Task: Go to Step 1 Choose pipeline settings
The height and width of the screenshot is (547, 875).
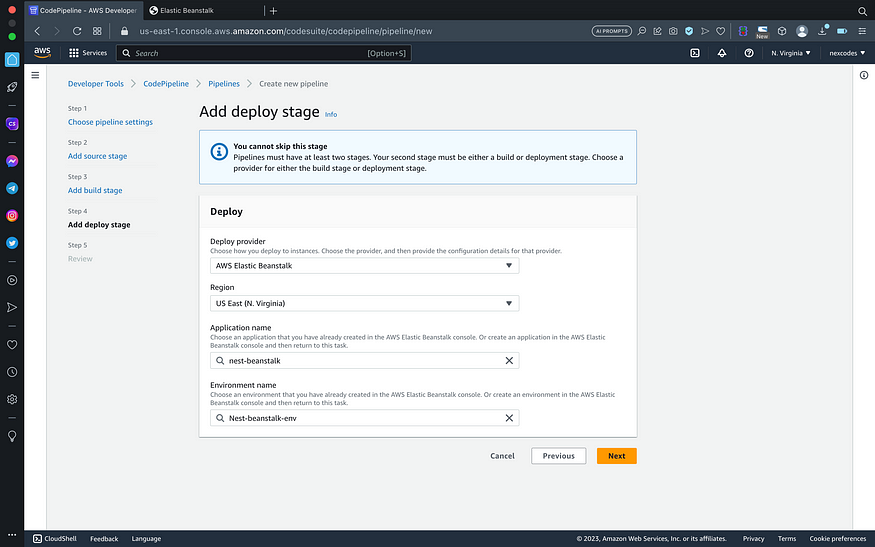Action: pyautogui.click(x=110, y=122)
